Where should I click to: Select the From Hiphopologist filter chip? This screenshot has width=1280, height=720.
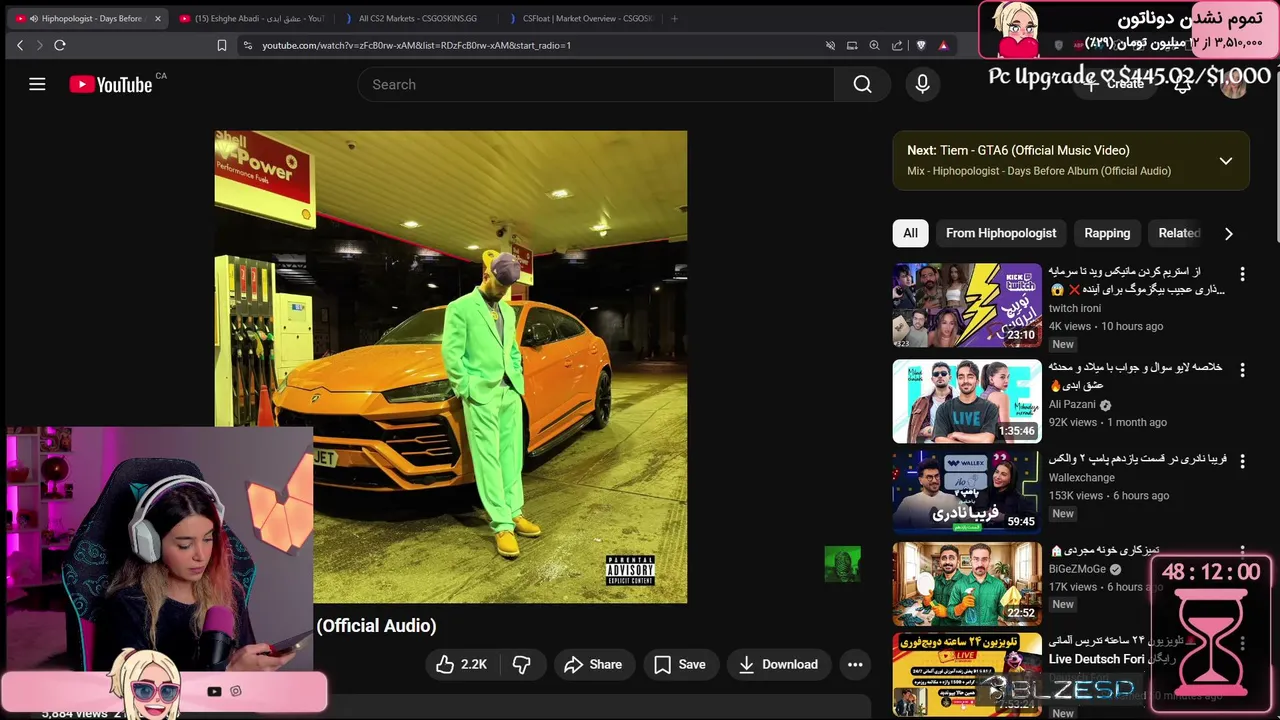(x=1001, y=233)
